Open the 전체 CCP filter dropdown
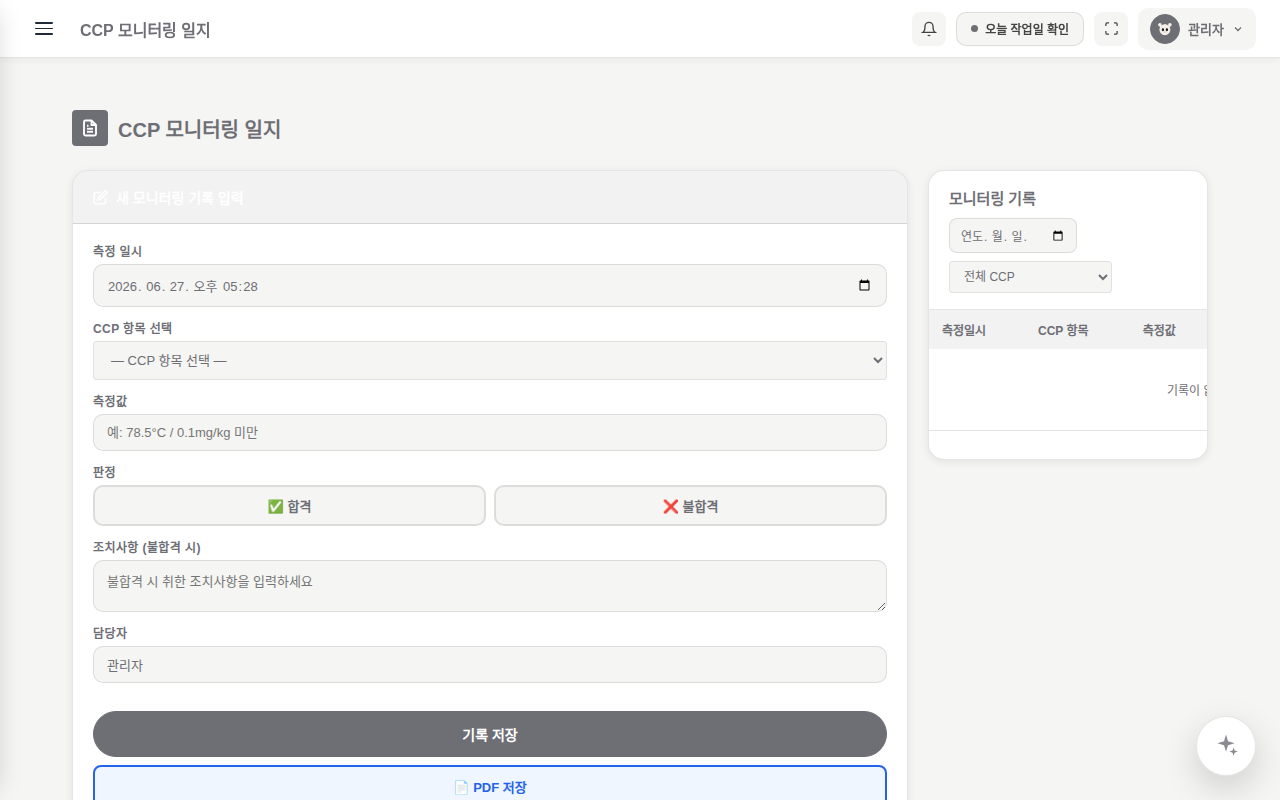Image resolution: width=1280 pixels, height=800 pixels. (x=1030, y=277)
